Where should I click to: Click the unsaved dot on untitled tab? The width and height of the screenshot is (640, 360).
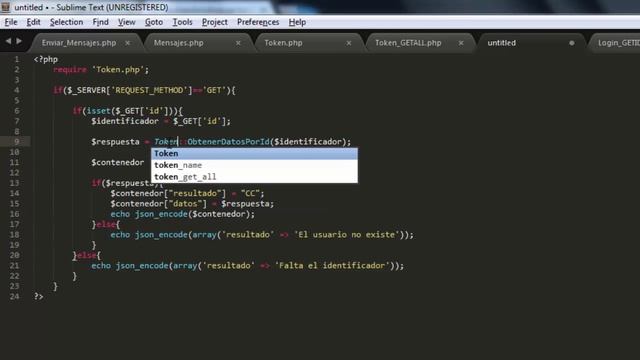(x=572, y=43)
